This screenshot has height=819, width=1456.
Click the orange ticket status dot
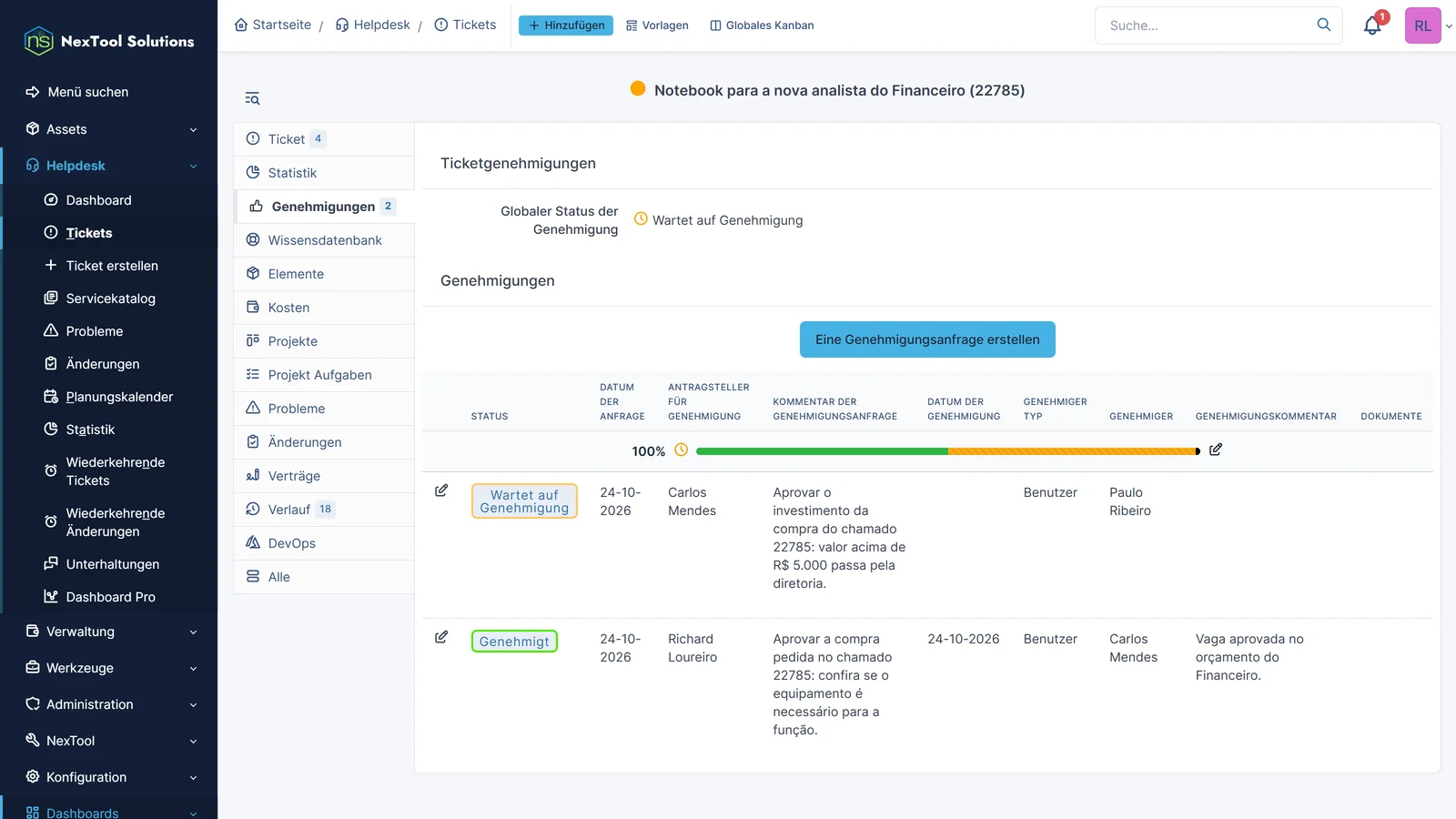pos(638,88)
